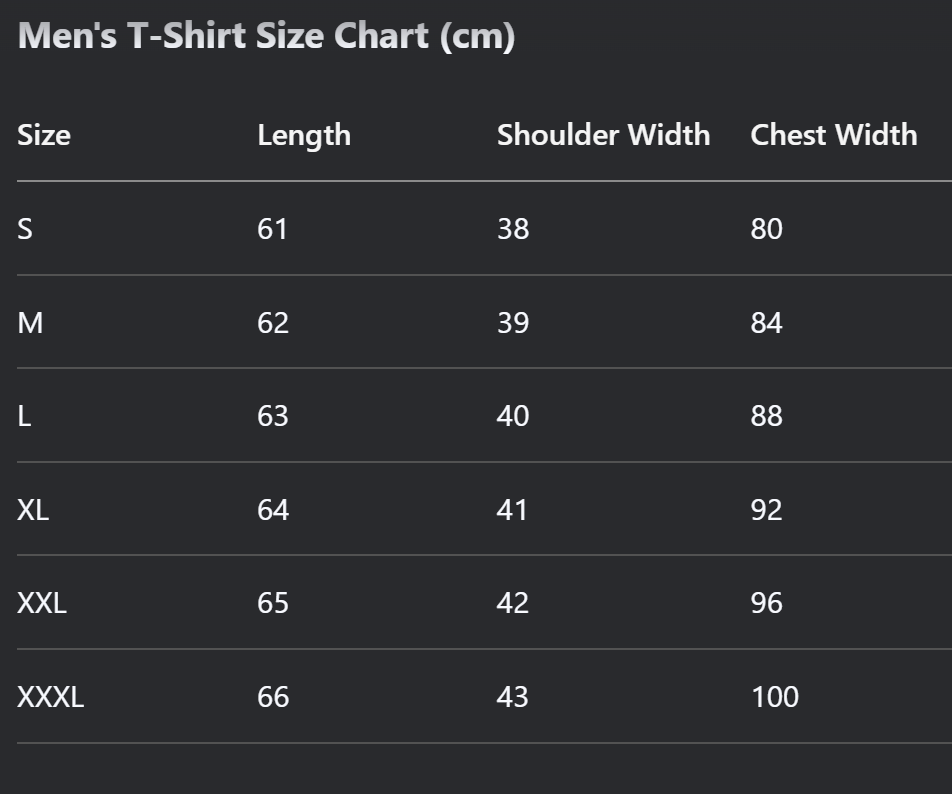
Task: Select the XXXL size row label
Action: pos(50,696)
